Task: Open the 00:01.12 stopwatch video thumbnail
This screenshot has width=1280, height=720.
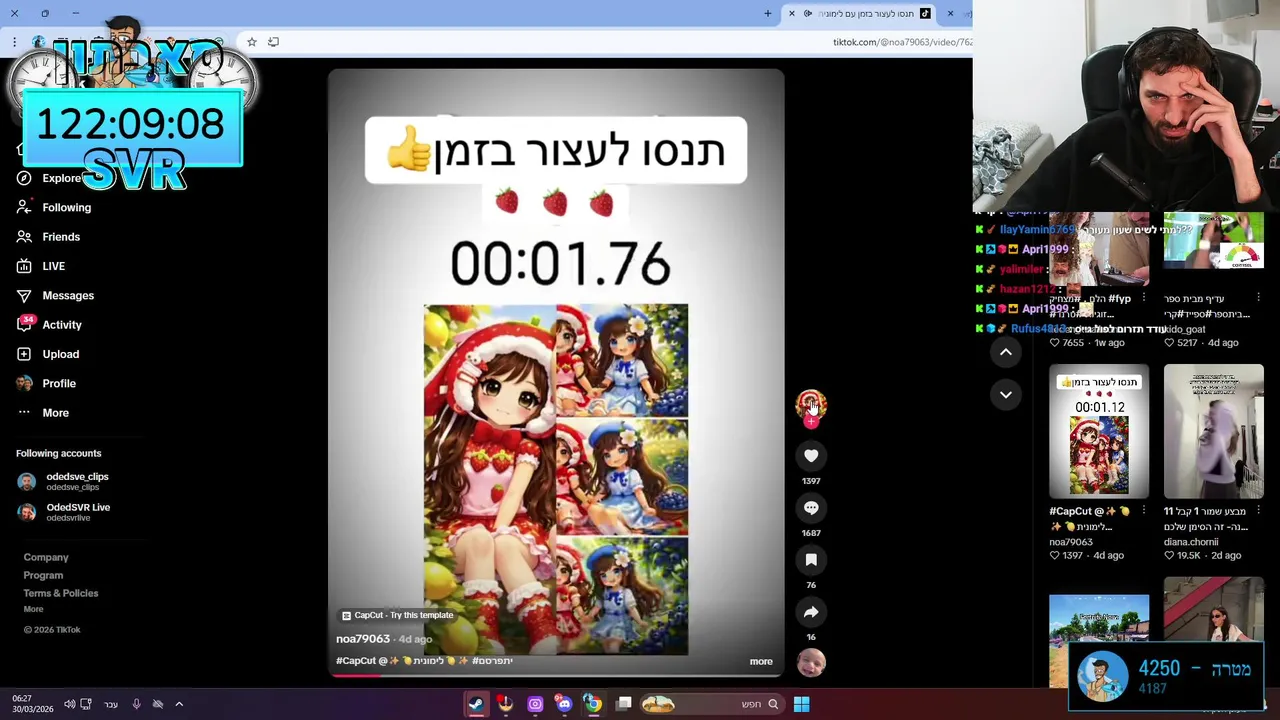Action: [1099, 431]
